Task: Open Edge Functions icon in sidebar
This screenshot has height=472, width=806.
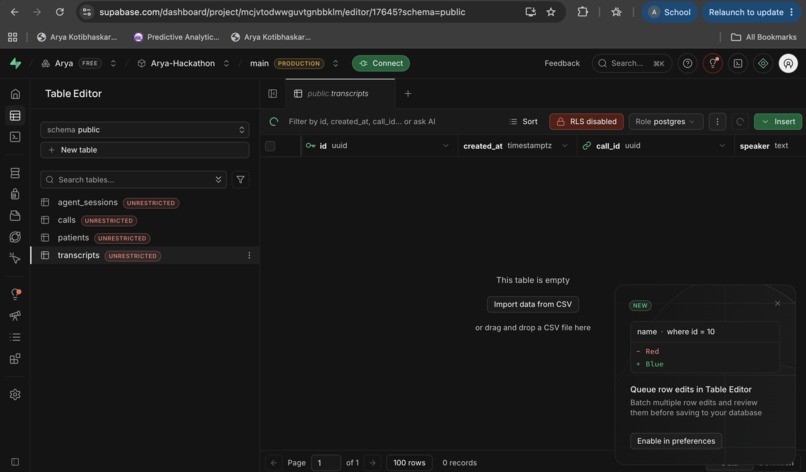Action: pos(15,237)
